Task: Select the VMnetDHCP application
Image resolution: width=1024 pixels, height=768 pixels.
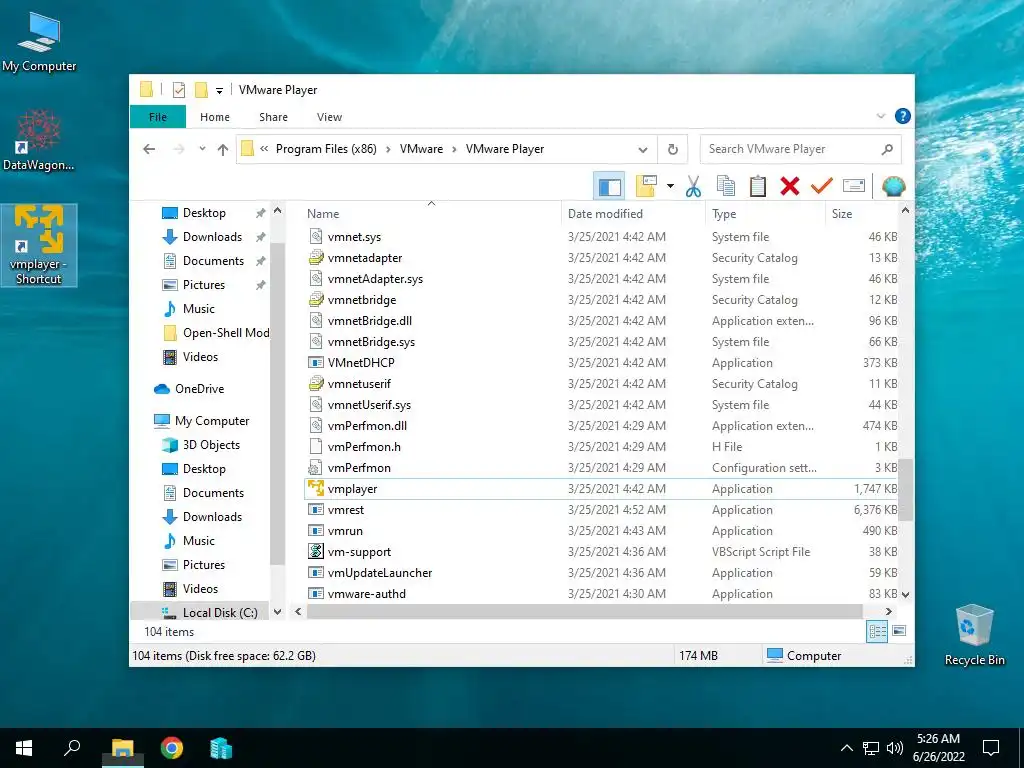Action: [601, 362]
